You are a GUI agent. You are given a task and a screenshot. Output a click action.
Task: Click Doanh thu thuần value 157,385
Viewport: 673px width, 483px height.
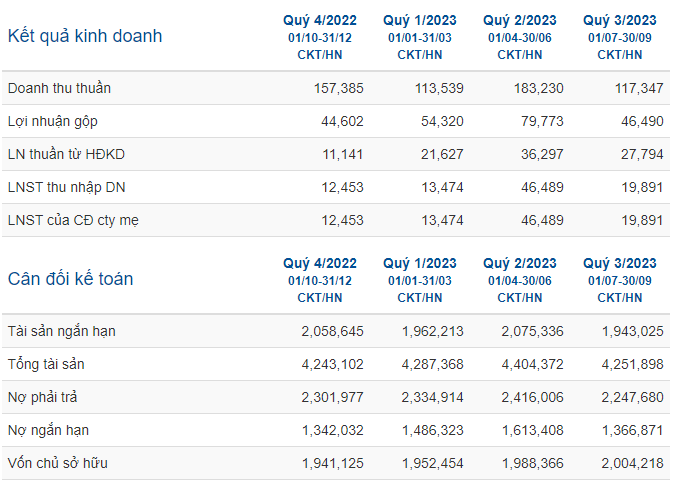tap(339, 88)
